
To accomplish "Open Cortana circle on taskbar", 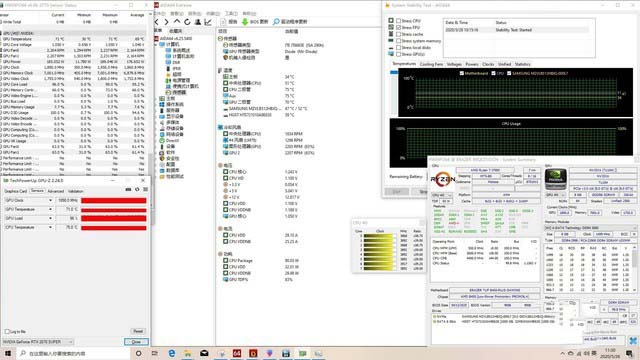I will coord(138,353).
